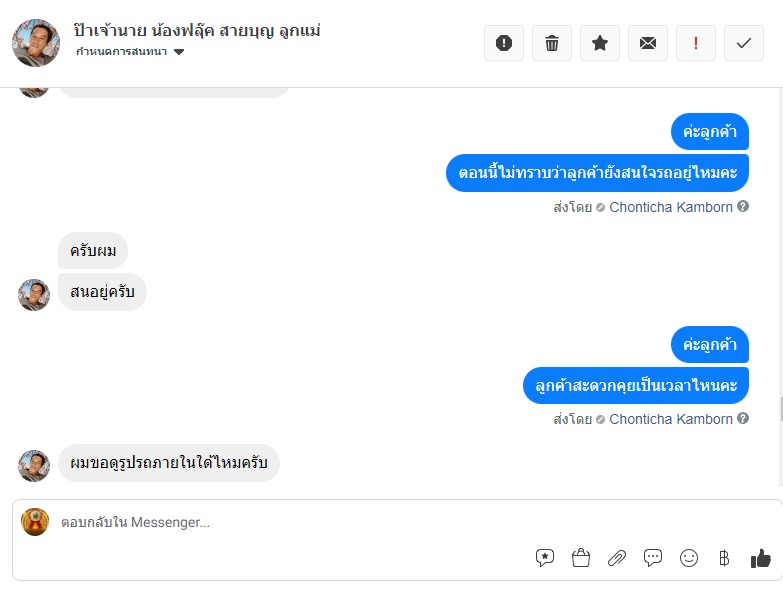Image resolution: width=783 pixels, height=592 pixels.
Task: Delete conversation using trash can icon
Action: [552, 43]
